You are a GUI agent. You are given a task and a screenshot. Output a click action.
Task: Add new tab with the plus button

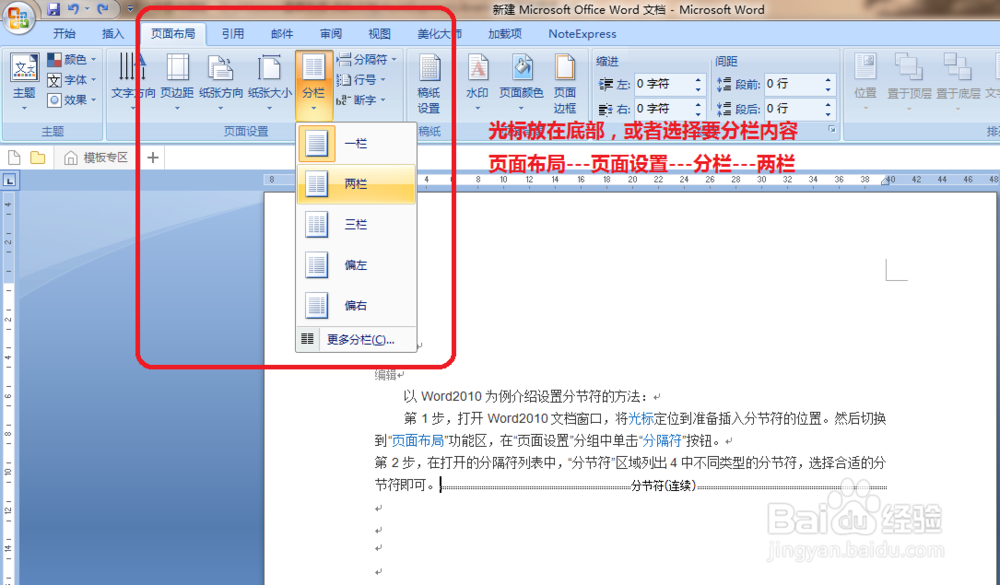152,158
